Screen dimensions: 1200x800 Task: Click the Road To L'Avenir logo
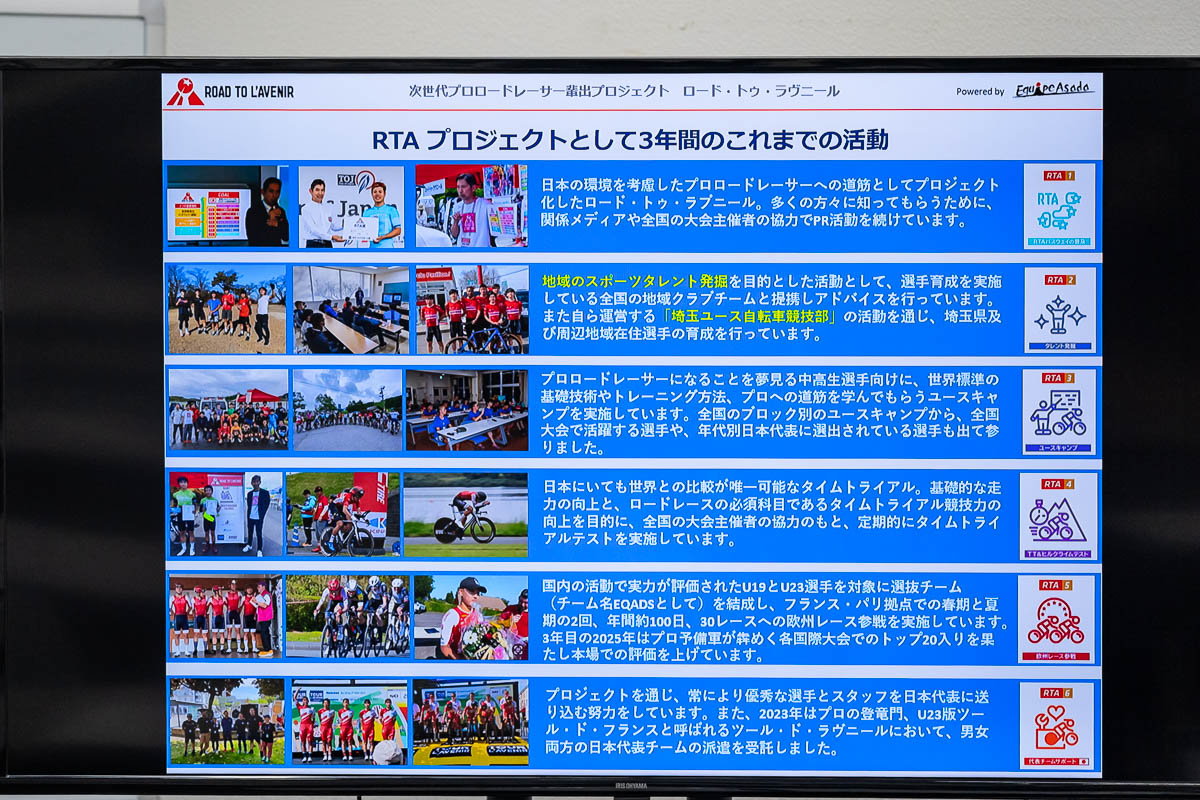pos(231,92)
